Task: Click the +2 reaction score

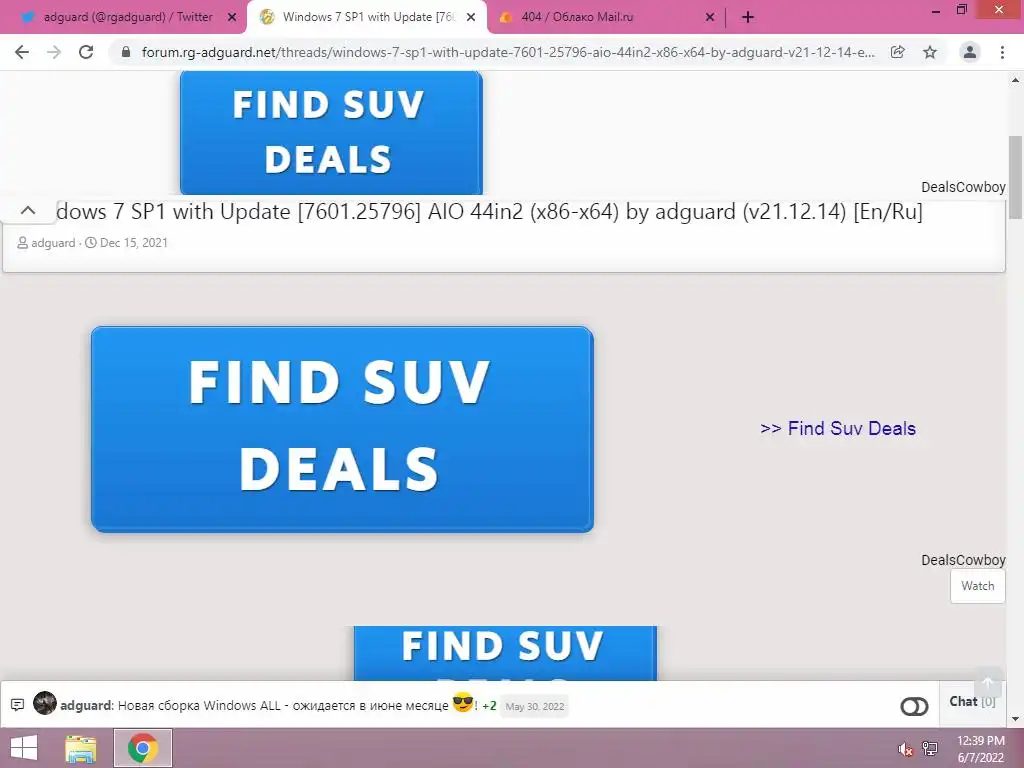Action: [489, 706]
